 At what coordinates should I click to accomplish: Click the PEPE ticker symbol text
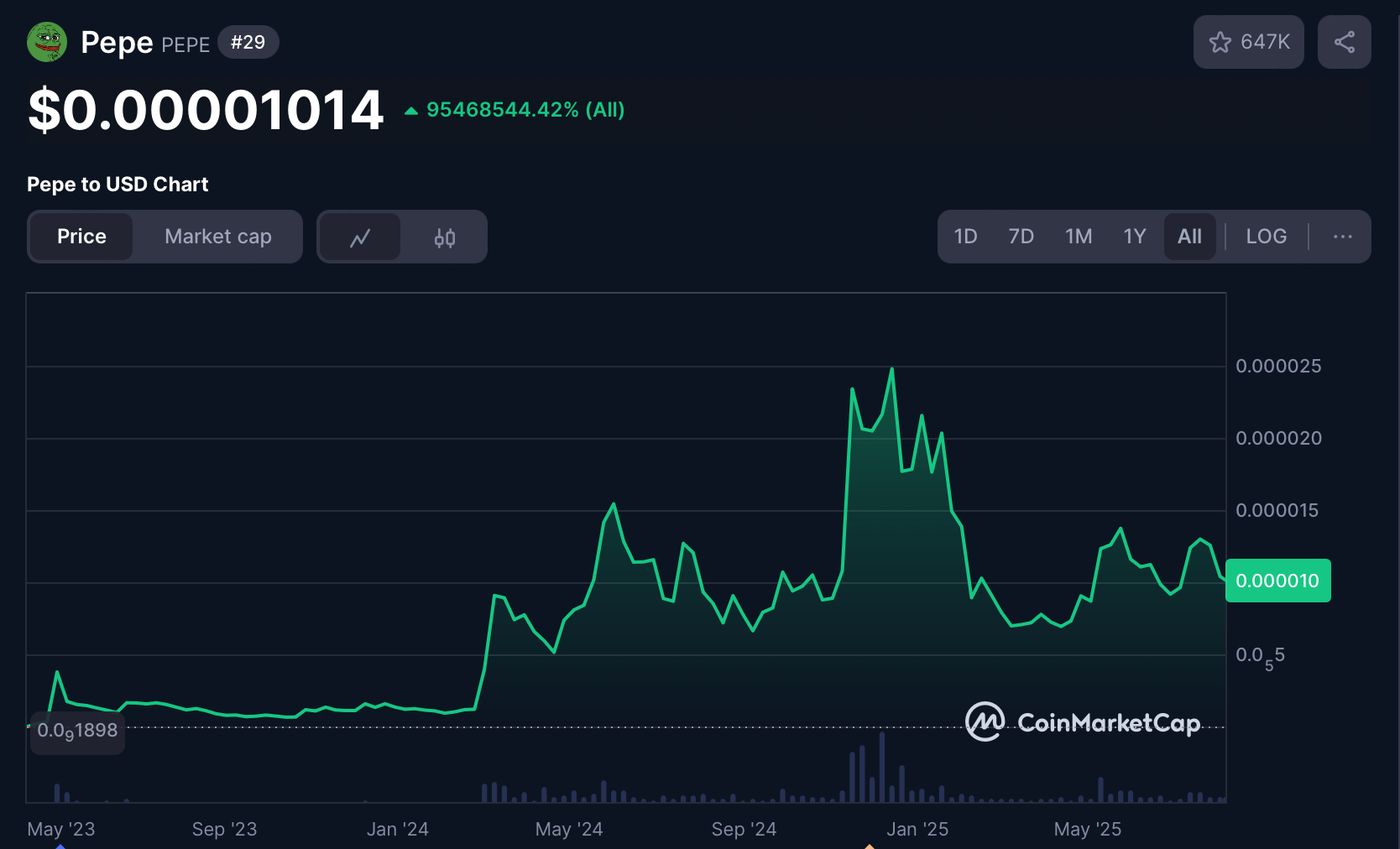point(185,44)
